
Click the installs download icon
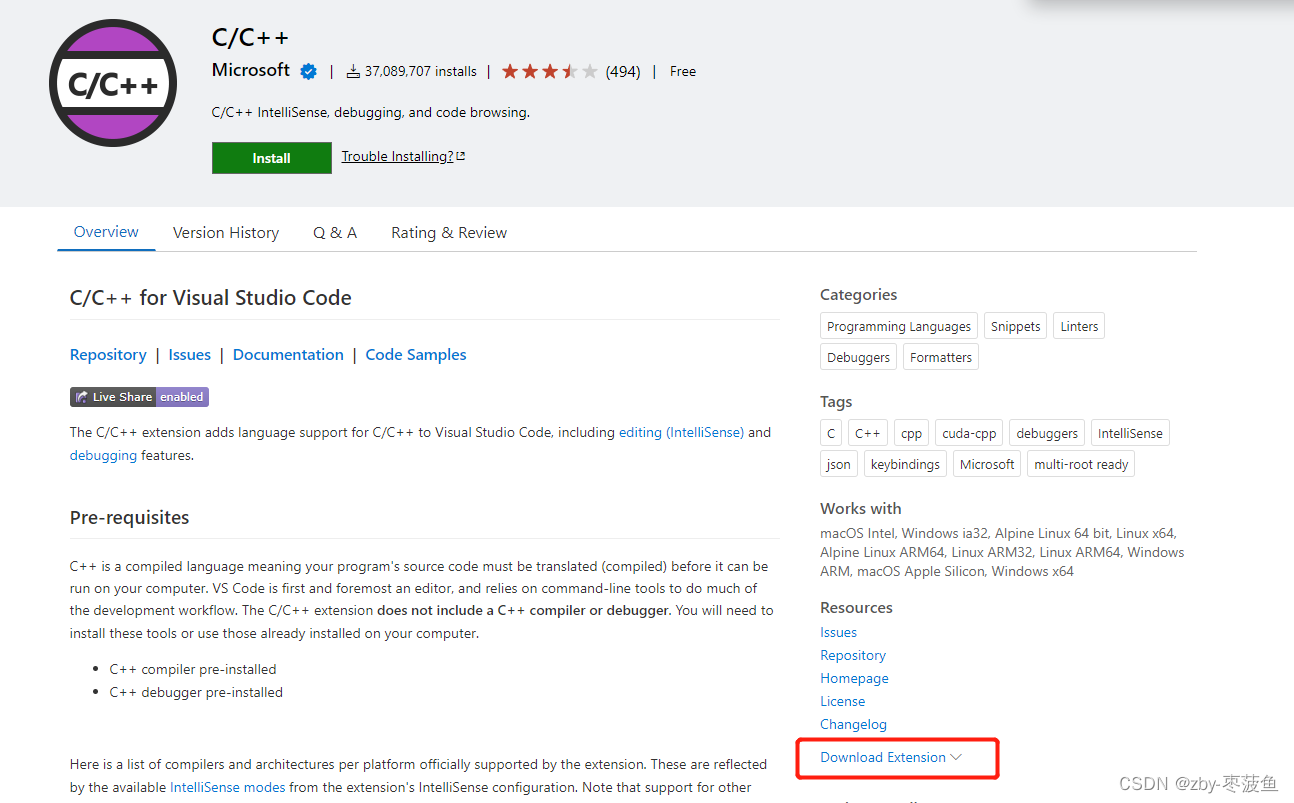353,72
